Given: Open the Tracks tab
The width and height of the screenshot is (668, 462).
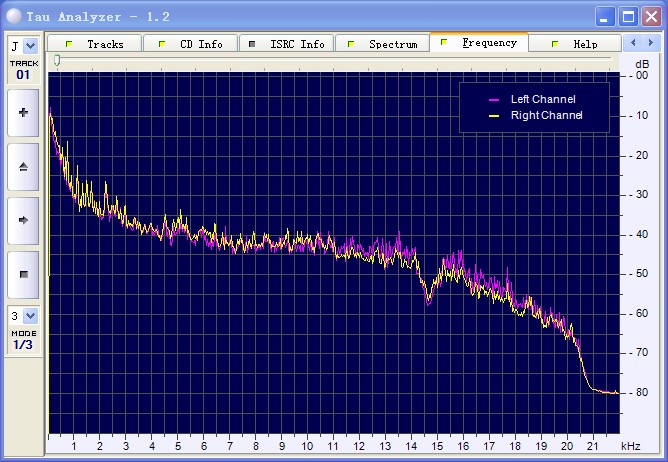Looking at the screenshot, I should [x=94, y=44].
